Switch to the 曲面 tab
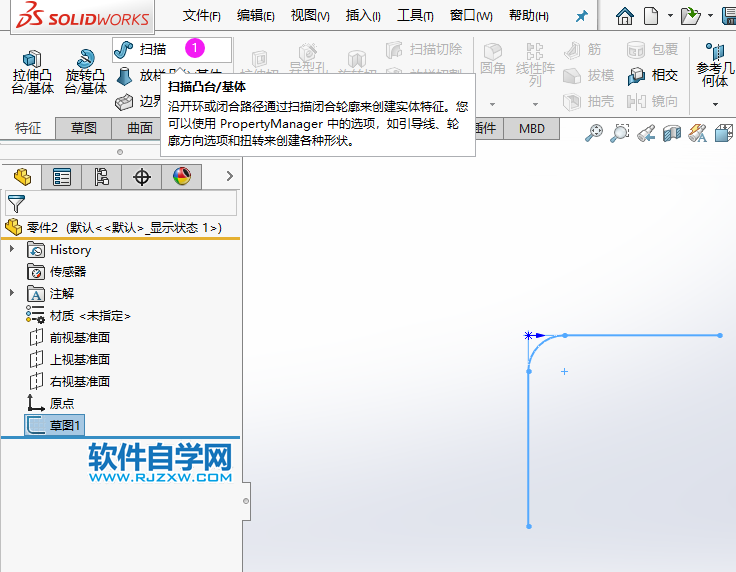The width and height of the screenshot is (736, 572). tap(140, 128)
